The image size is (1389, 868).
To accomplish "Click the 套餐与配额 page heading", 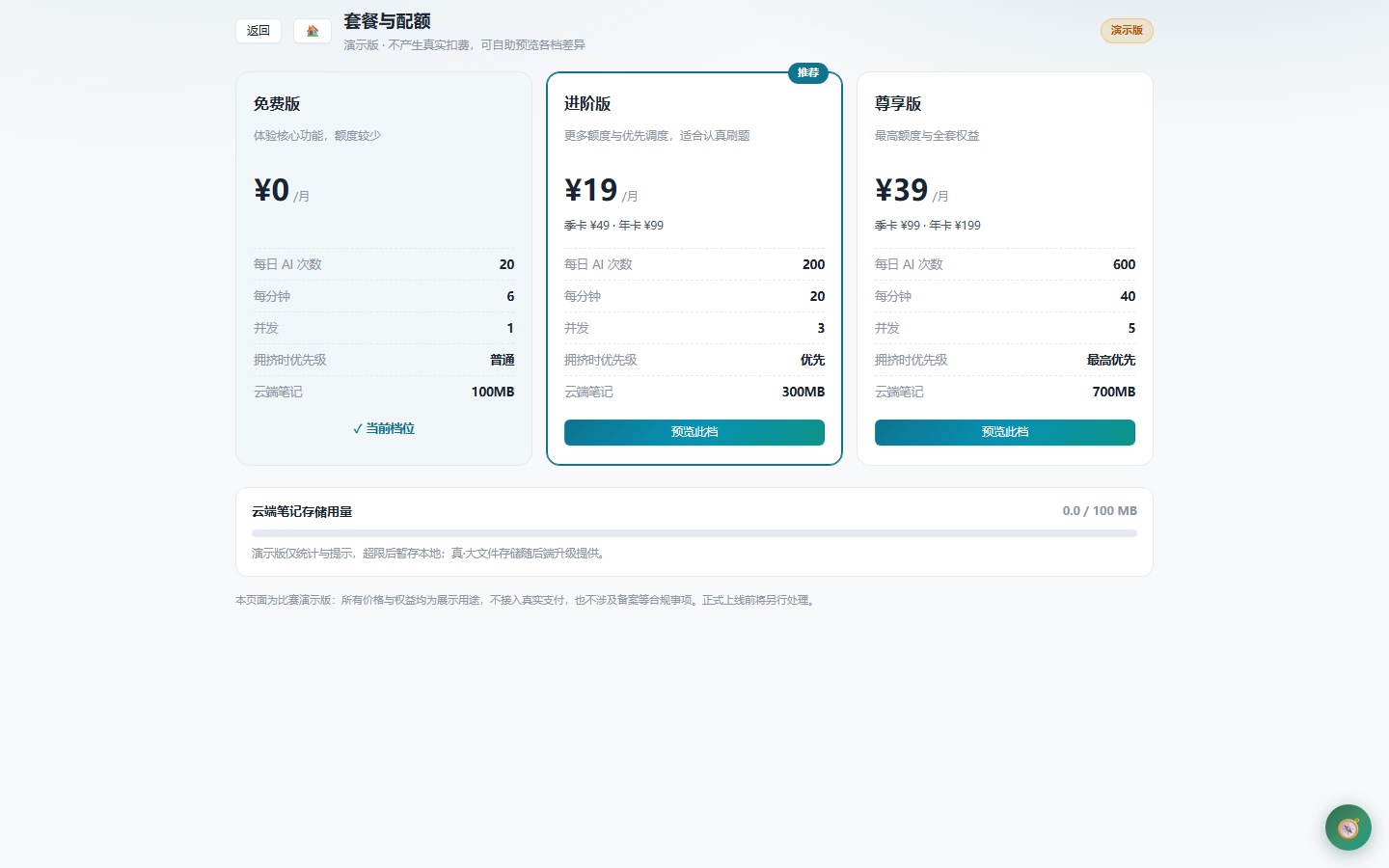I will 388,21.
